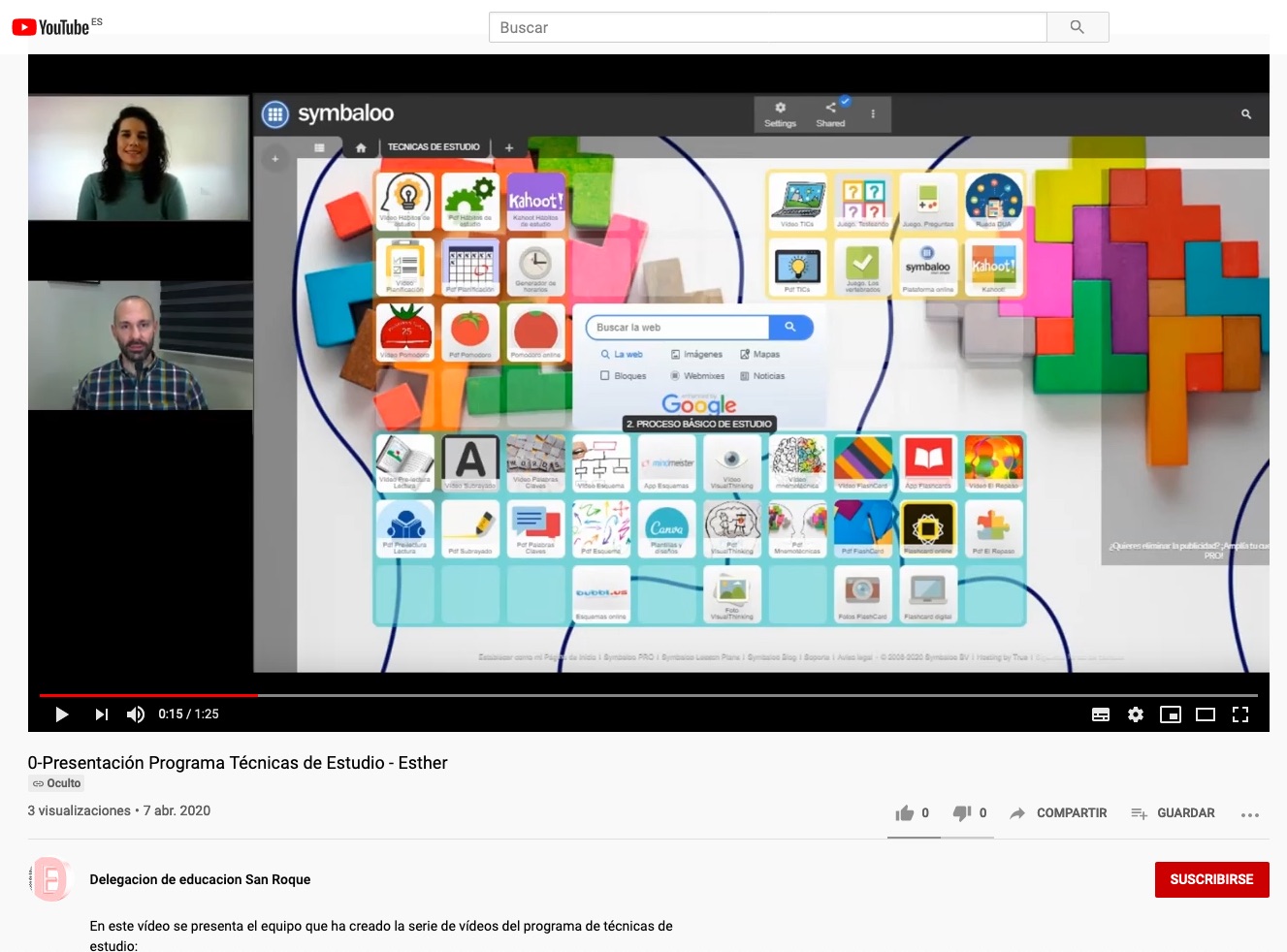Click the Buscar la web field in Symbaloo

tap(678, 328)
